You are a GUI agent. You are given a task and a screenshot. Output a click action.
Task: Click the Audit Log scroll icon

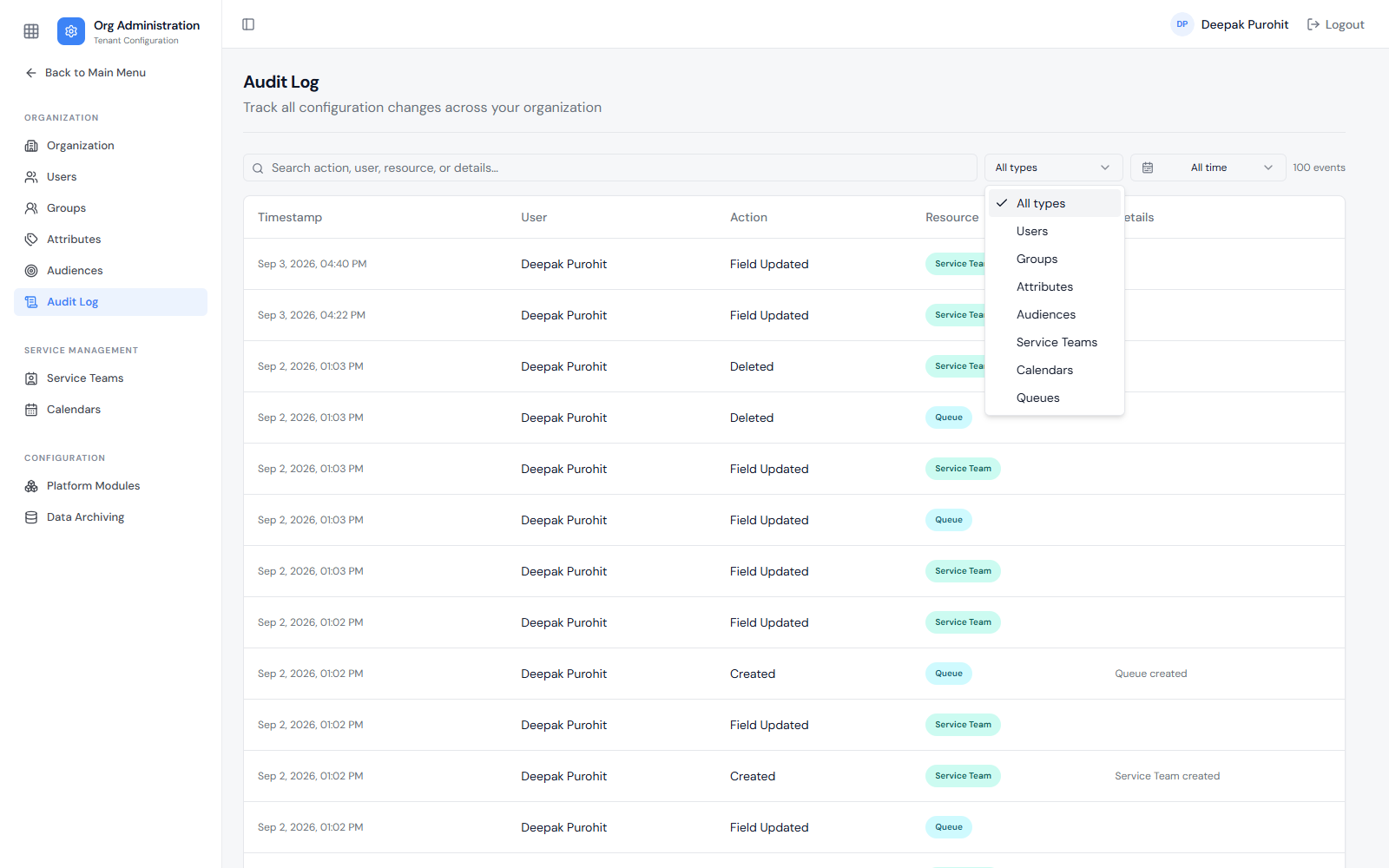click(31, 302)
